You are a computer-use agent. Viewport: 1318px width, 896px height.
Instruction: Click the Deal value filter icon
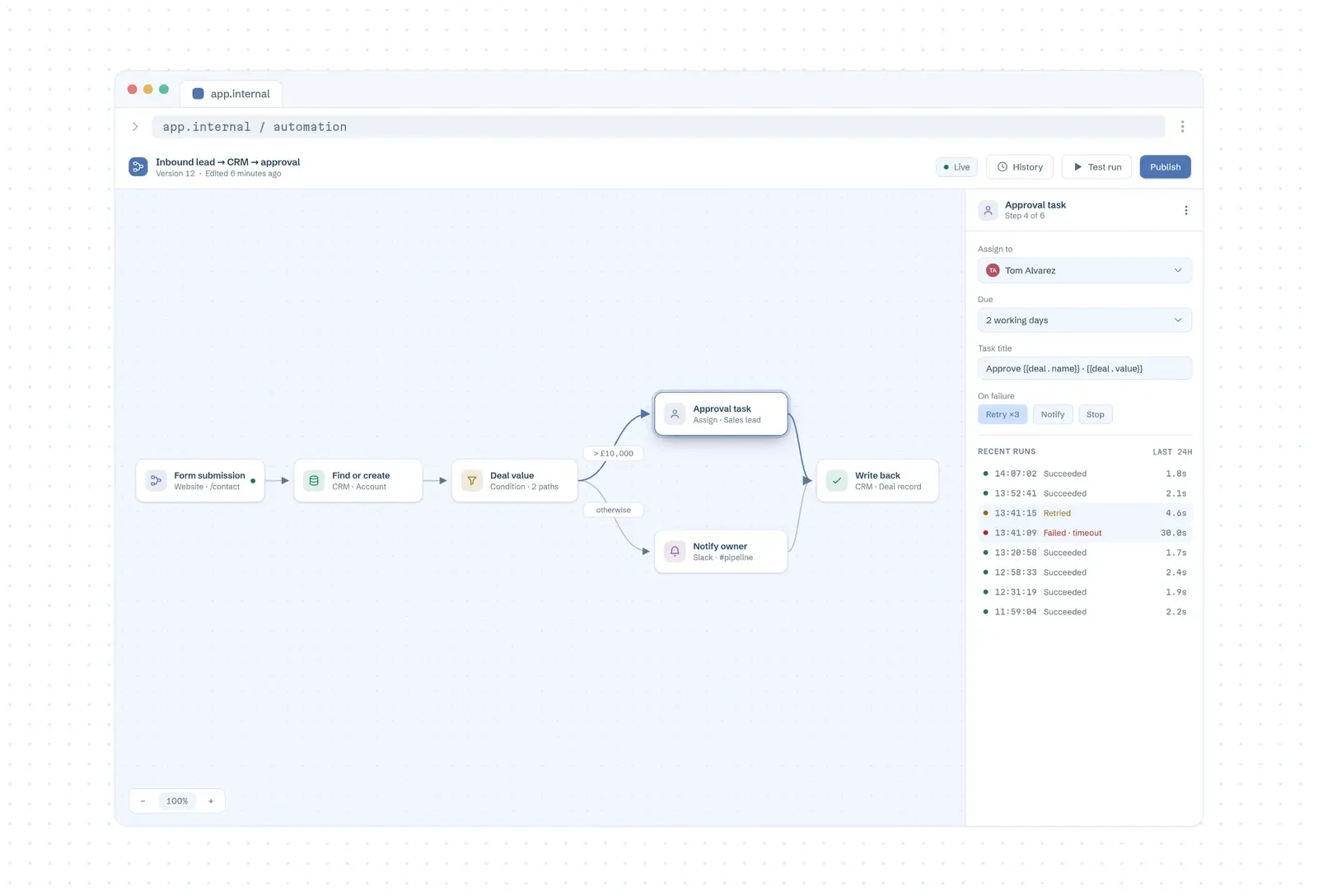click(472, 480)
